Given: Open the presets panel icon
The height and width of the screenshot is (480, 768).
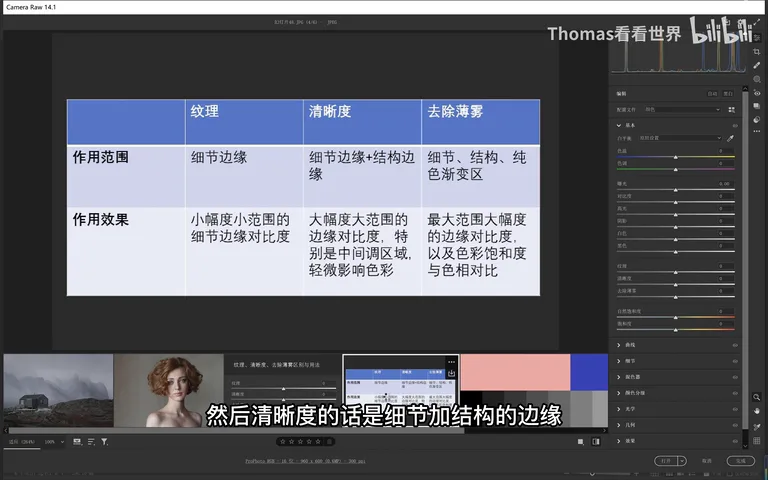Looking at the screenshot, I should pos(757,119).
